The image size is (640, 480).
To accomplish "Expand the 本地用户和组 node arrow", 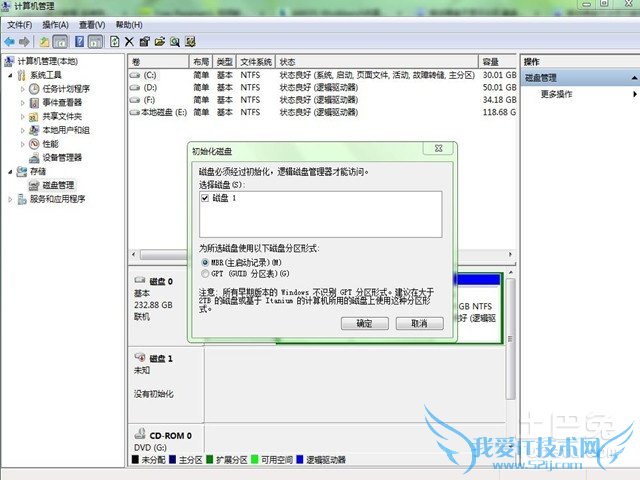I will (23, 130).
